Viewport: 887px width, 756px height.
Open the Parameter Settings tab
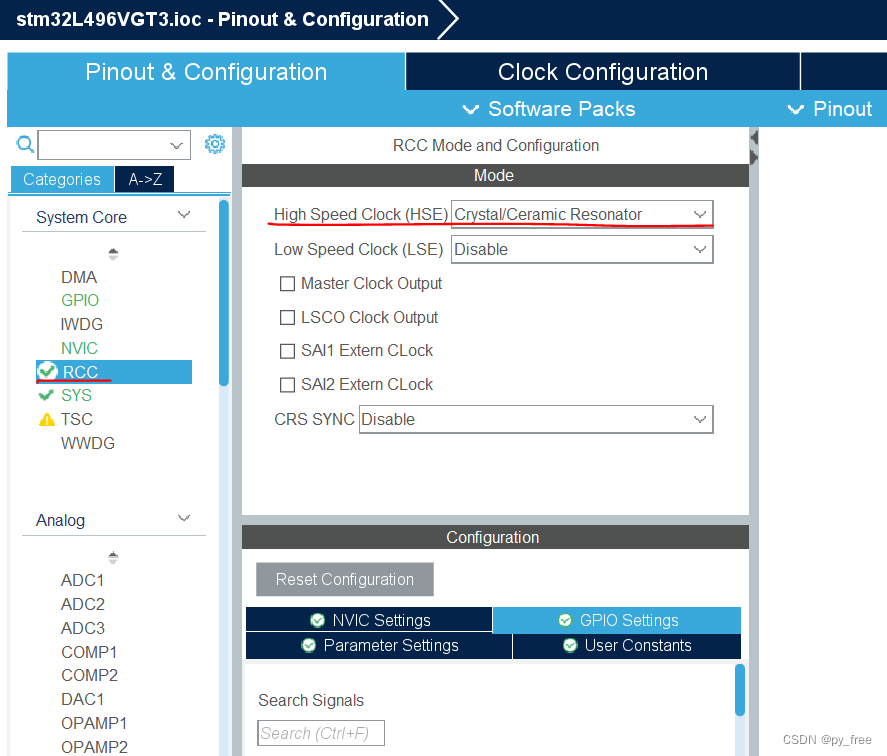coord(379,646)
